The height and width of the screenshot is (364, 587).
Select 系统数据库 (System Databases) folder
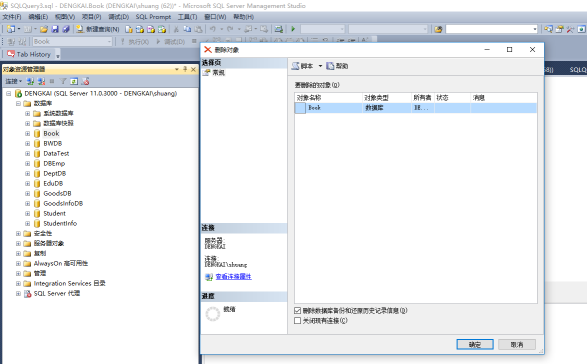pos(58,113)
